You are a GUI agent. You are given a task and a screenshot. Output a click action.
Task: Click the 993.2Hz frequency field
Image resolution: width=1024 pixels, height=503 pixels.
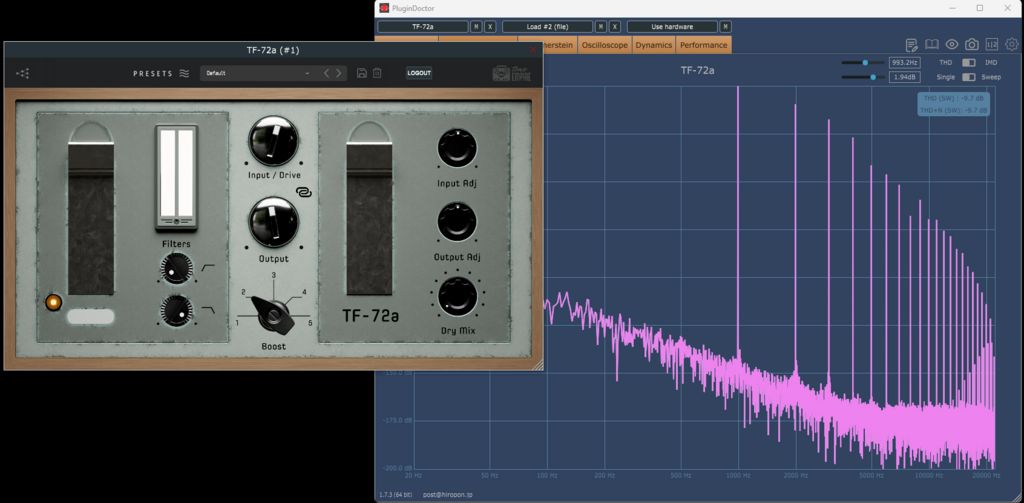[x=904, y=63]
